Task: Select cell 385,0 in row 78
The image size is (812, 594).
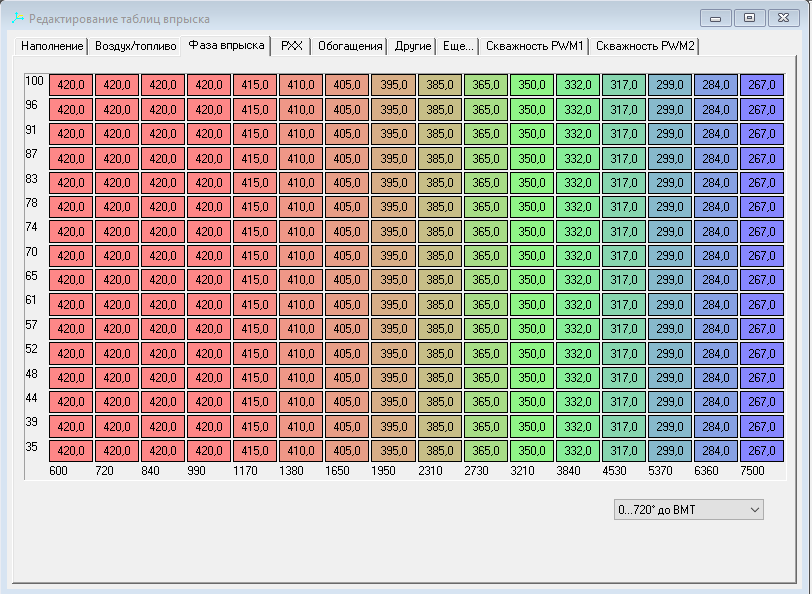Action: [x=439, y=207]
